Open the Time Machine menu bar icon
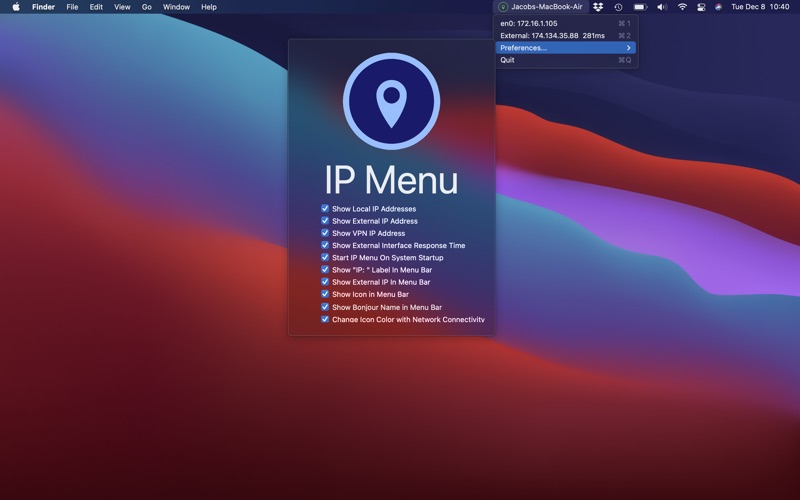The width and height of the screenshot is (800, 500). (618, 7)
